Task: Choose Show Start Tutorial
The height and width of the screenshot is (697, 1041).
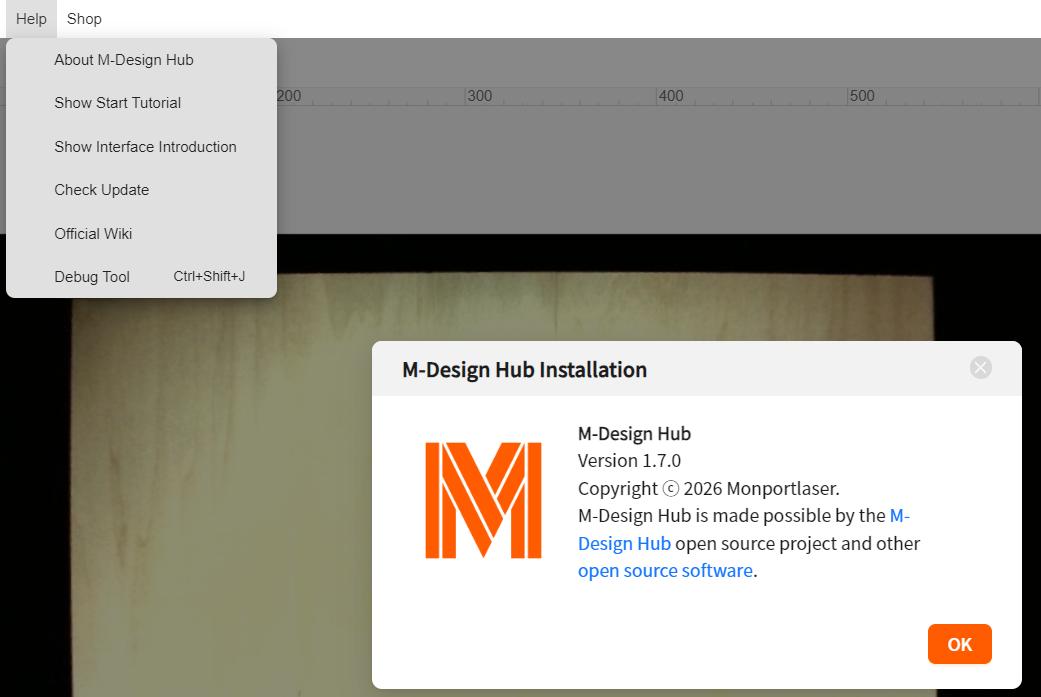Action: [118, 103]
